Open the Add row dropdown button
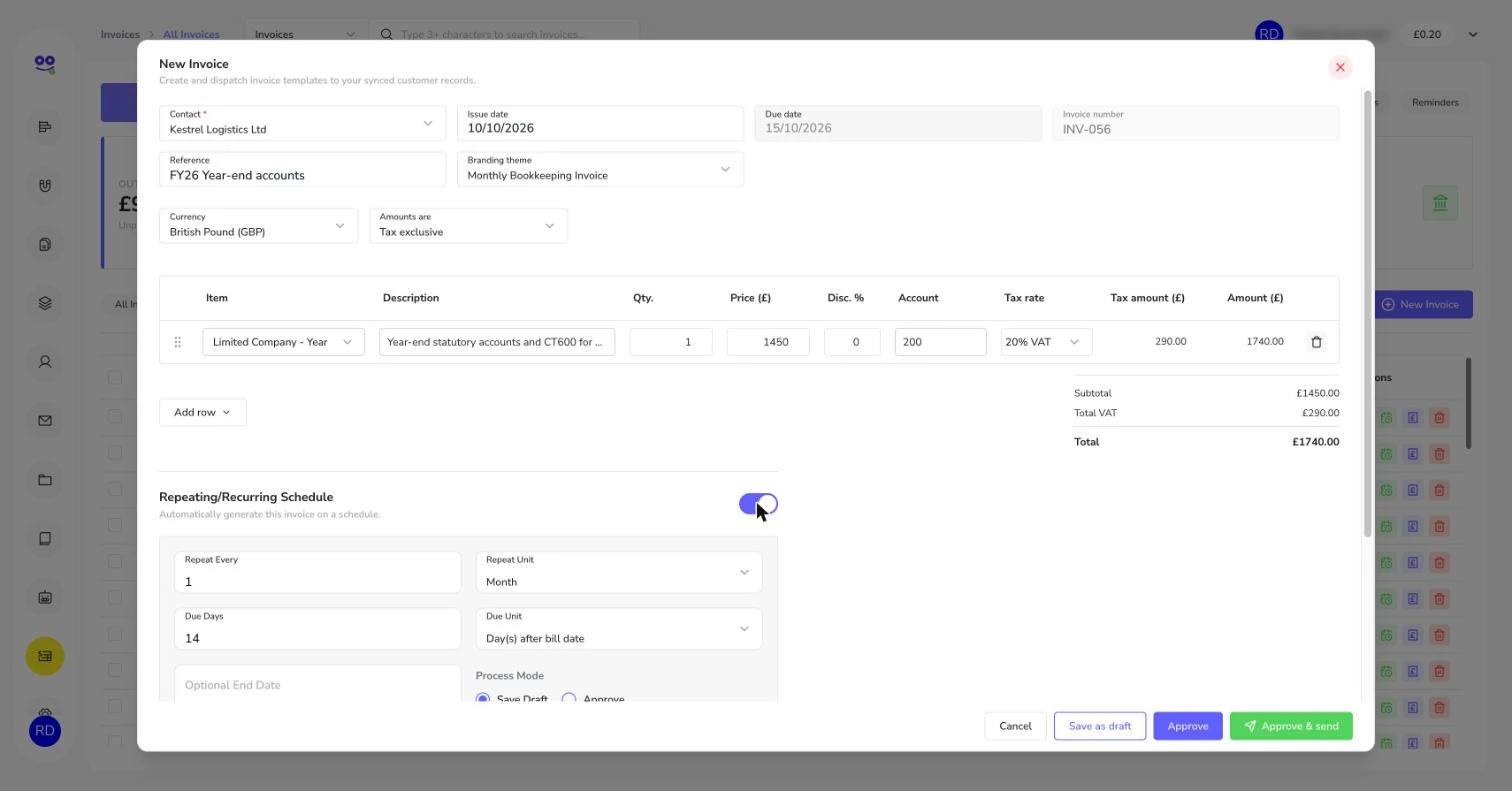1512x791 pixels. click(202, 412)
